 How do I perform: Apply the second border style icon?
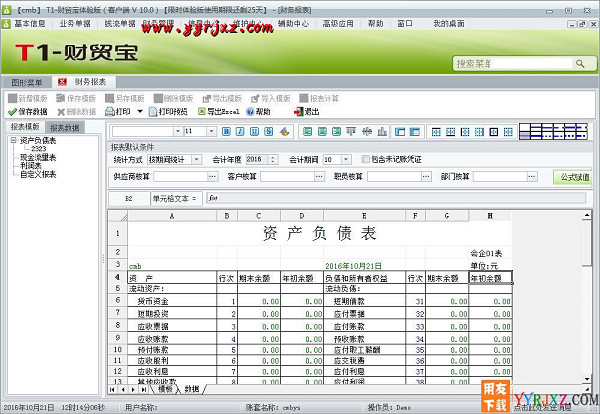click(x=450, y=132)
